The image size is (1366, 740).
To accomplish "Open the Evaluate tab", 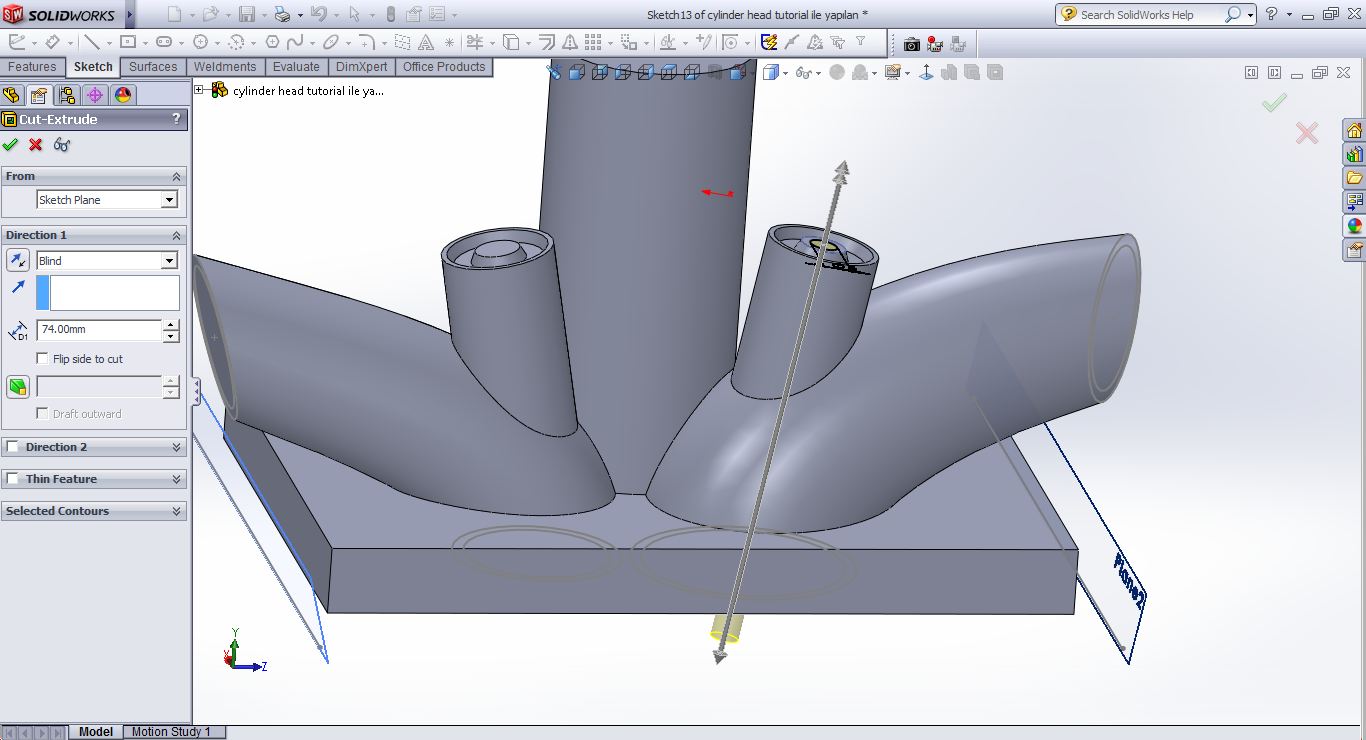I will pyautogui.click(x=296, y=67).
